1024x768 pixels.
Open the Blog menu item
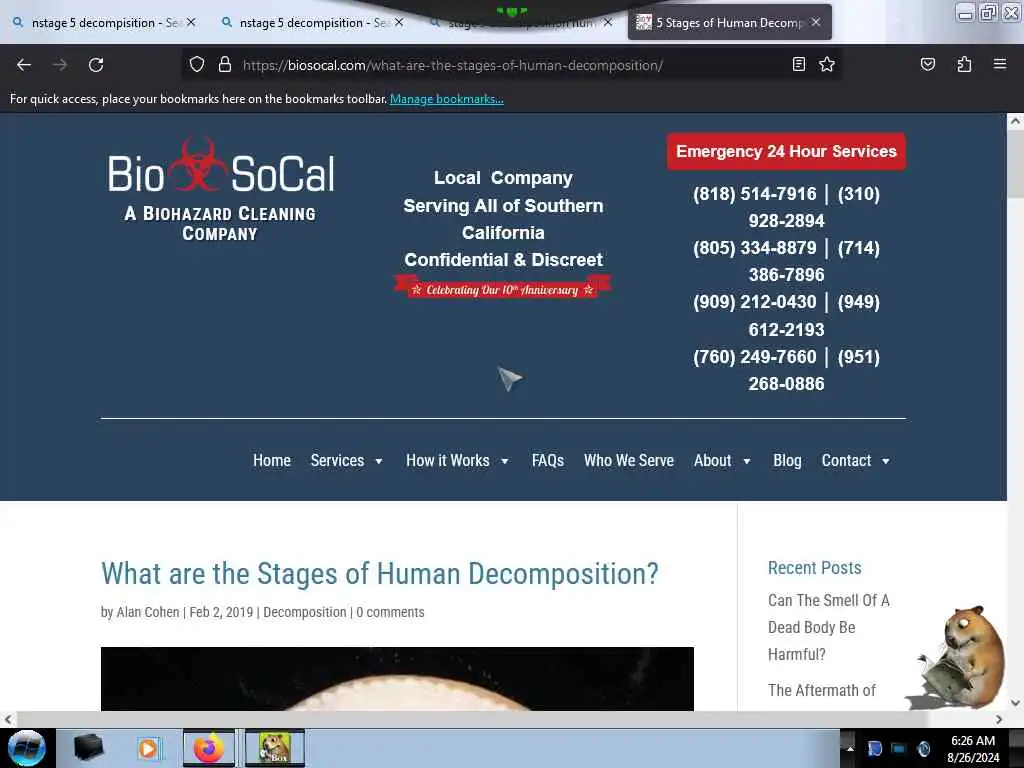(787, 460)
